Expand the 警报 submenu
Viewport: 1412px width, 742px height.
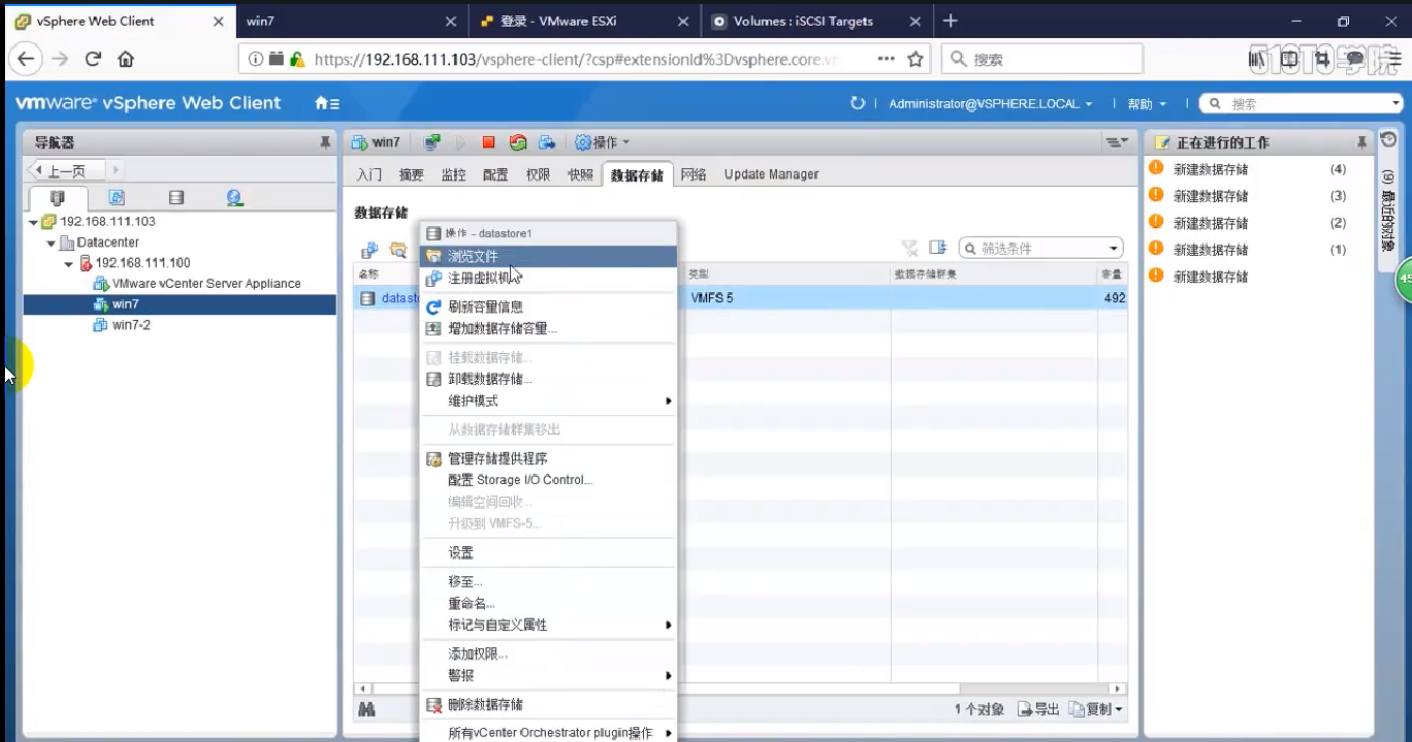pos(547,676)
